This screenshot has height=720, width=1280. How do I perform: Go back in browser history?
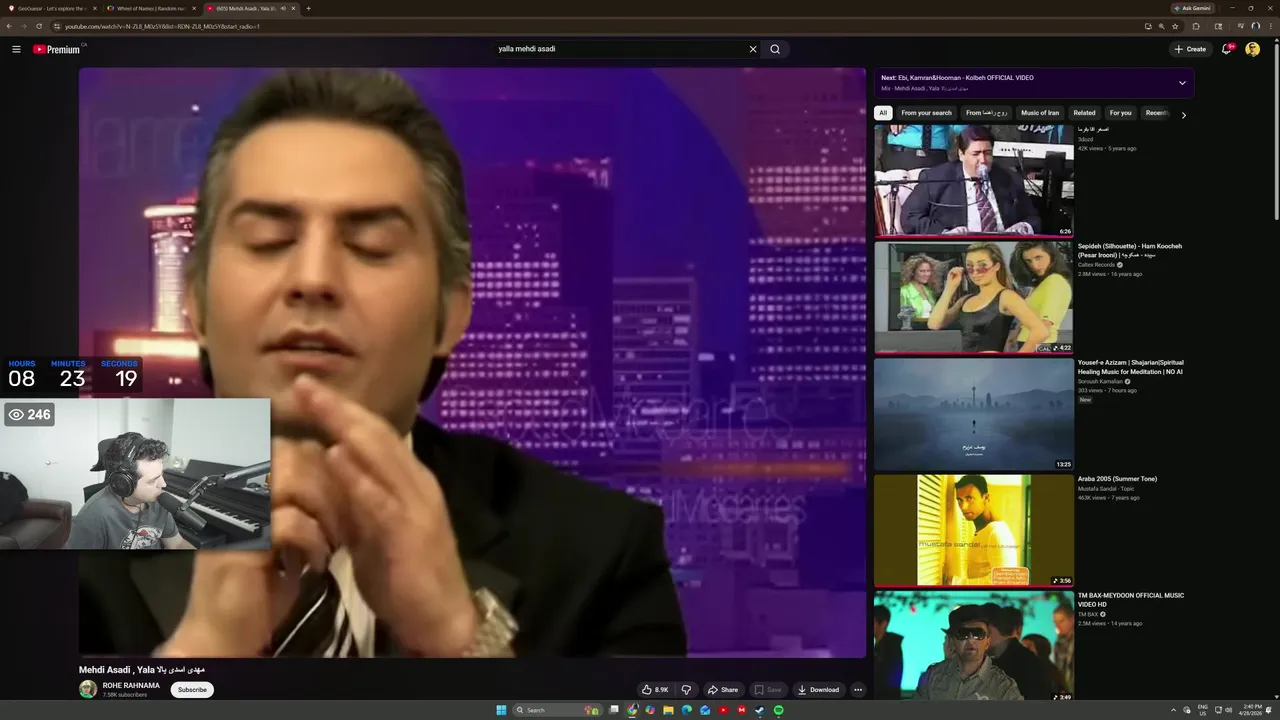point(9,26)
